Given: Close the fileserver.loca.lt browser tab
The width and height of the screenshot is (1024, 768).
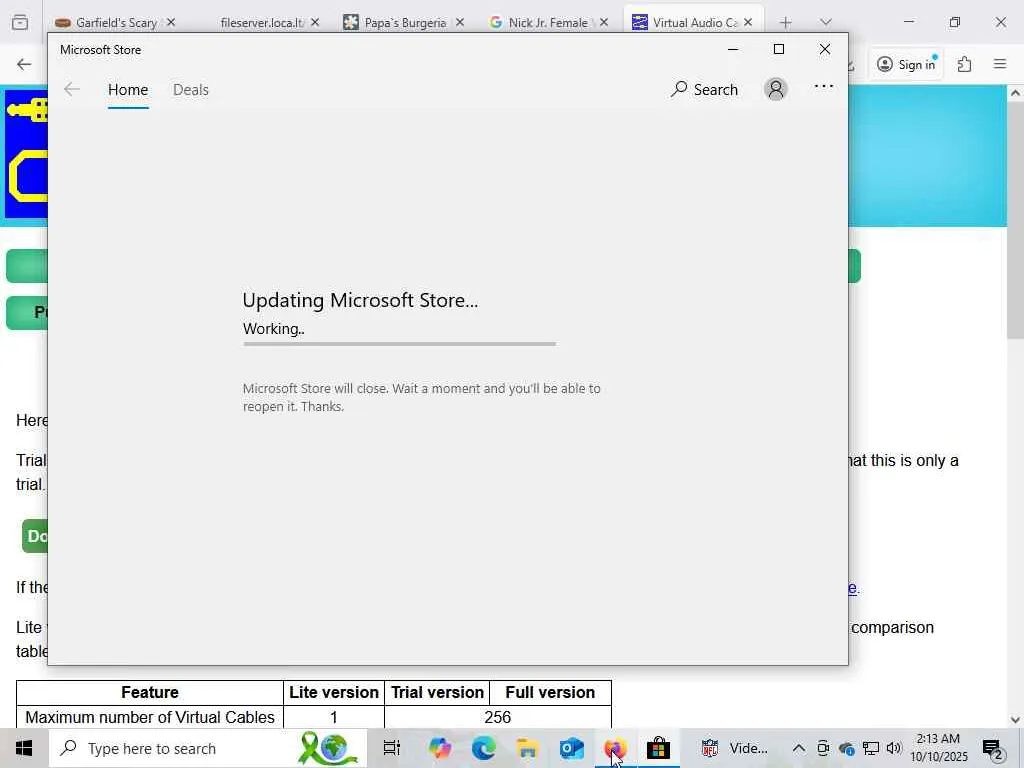Looking at the screenshot, I should pos(315,22).
